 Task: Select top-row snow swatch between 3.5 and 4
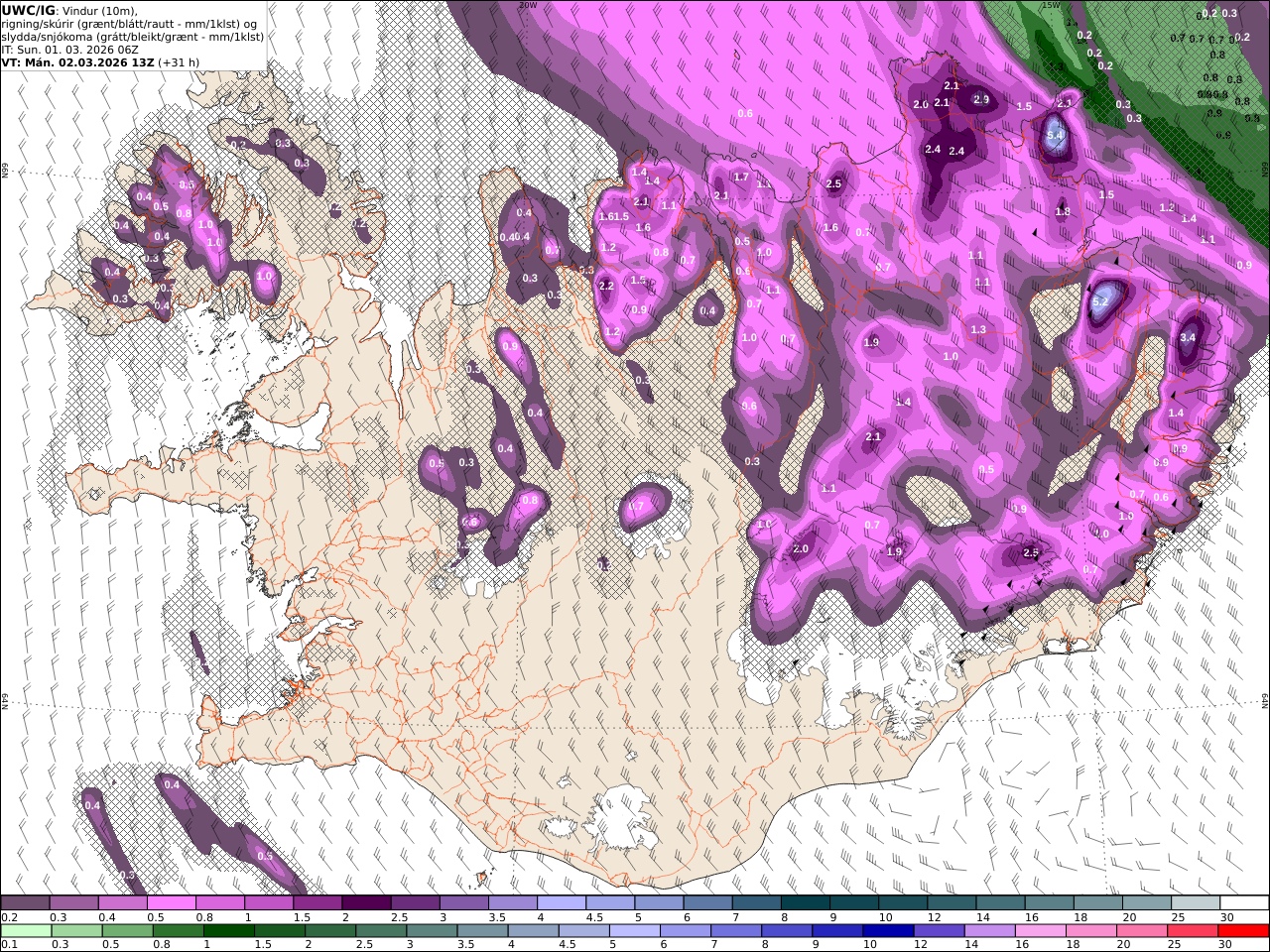click(x=512, y=902)
